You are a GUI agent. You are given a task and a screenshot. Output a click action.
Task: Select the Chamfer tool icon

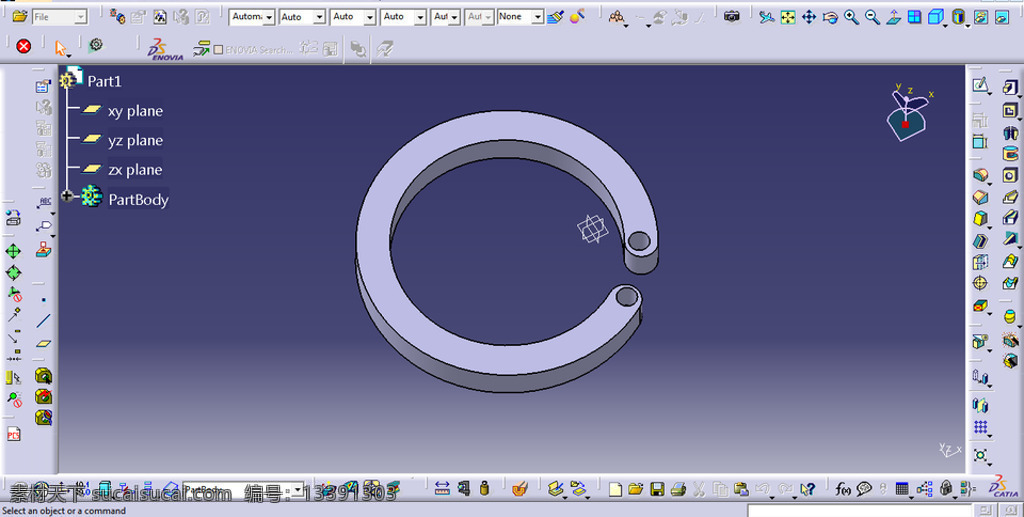tap(980, 197)
